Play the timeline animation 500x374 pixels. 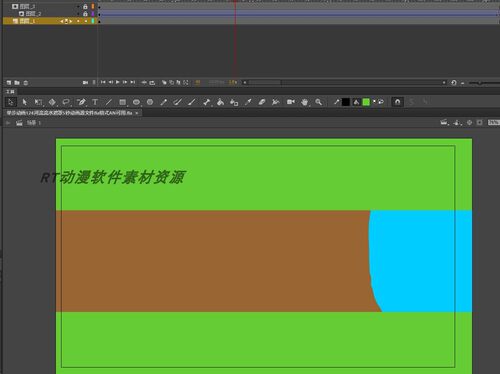118,82
